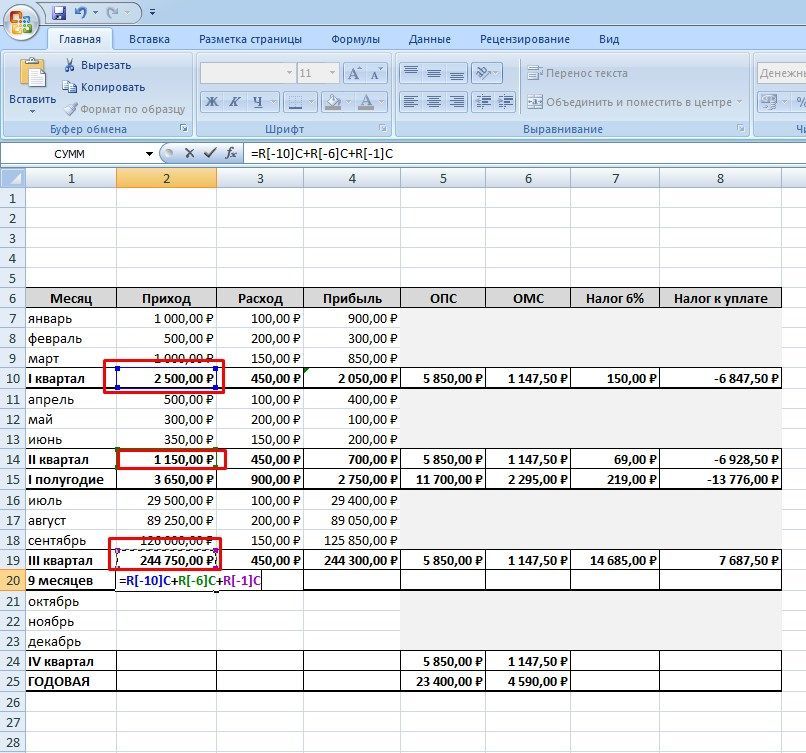Open the name box dropdown next to СУММ
806x753 pixels.
click(x=150, y=153)
